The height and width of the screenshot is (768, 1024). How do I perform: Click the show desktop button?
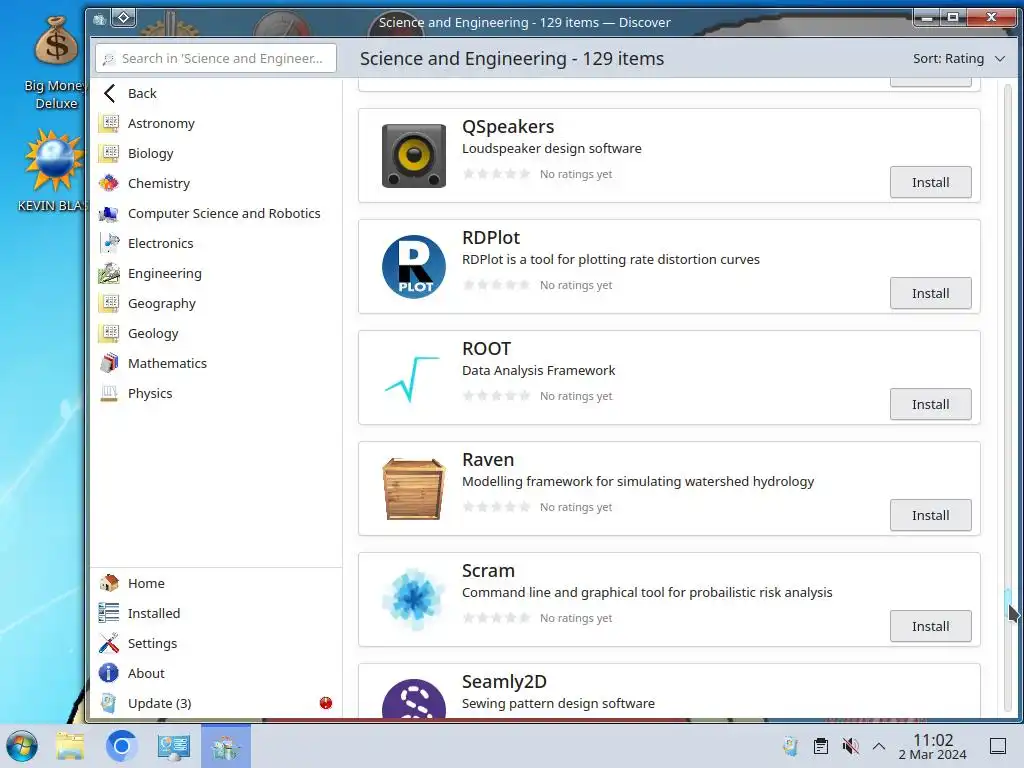[998, 746]
